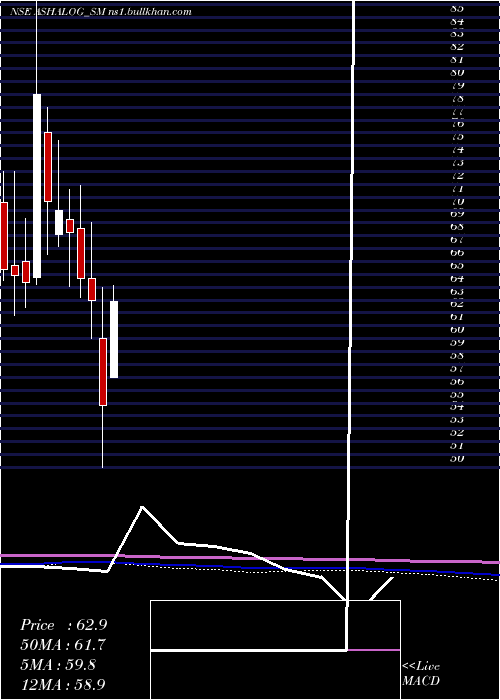Viewport: 500px width, 700px height.
Task: Select the '50MA : 61.7' value
Action: tap(63, 645)
